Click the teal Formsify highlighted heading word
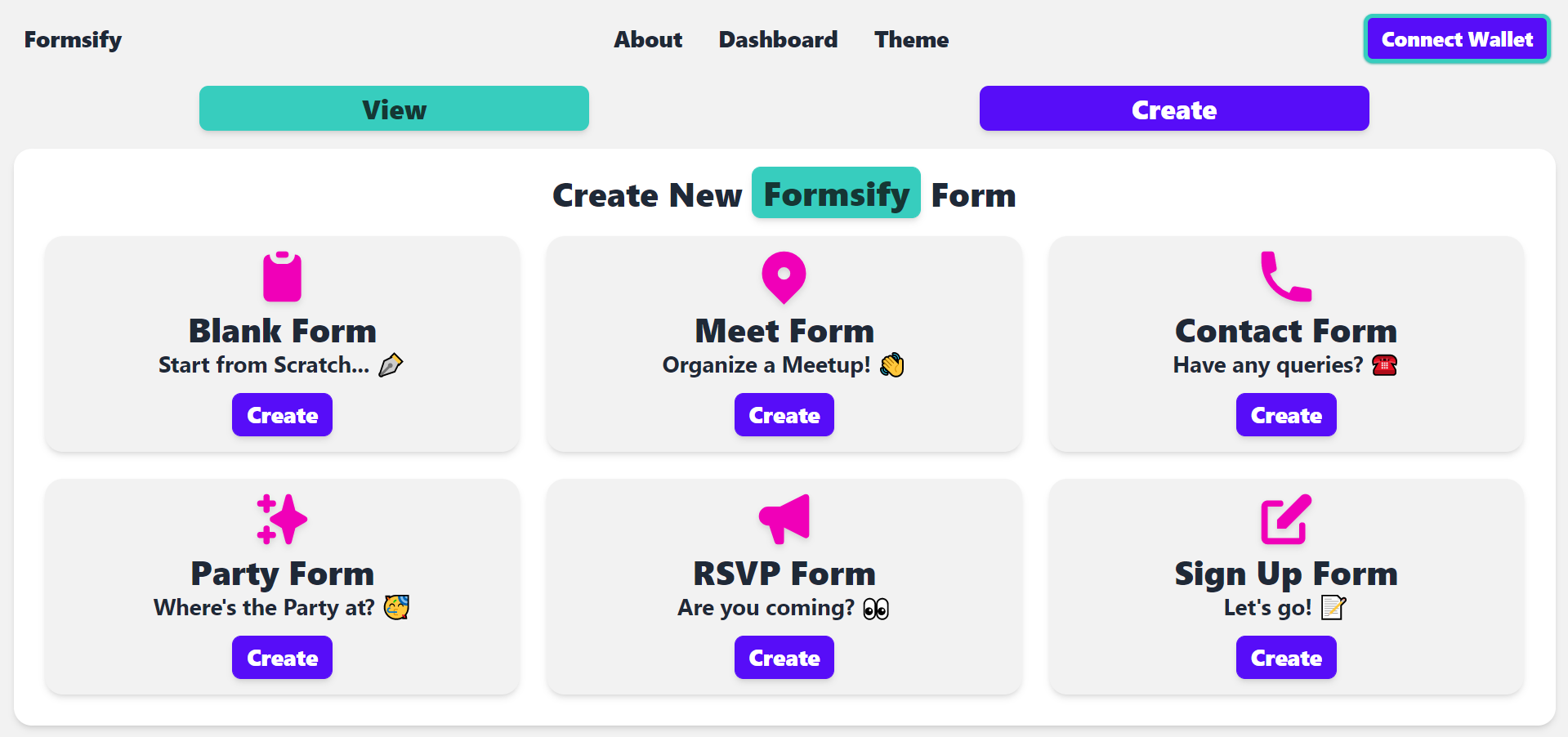1568x737 pixels. point(836,194)
